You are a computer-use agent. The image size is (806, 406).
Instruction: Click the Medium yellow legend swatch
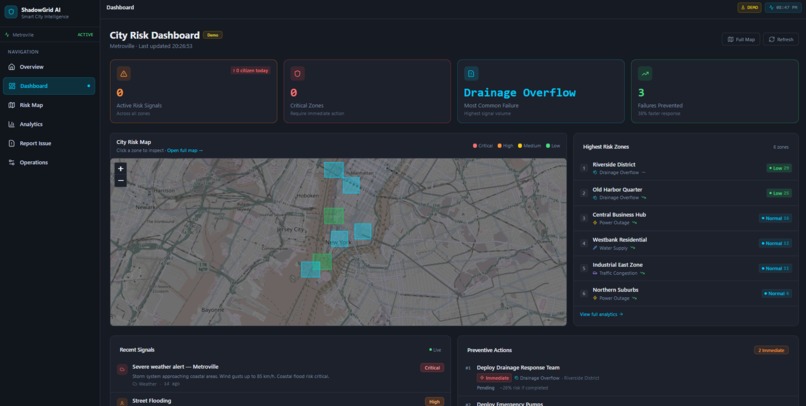click(520, 146)
